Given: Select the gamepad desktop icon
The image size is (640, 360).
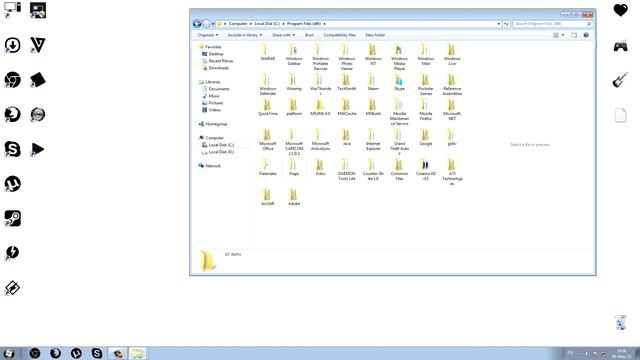Looking at the screenshot, I should coord(620,46).
